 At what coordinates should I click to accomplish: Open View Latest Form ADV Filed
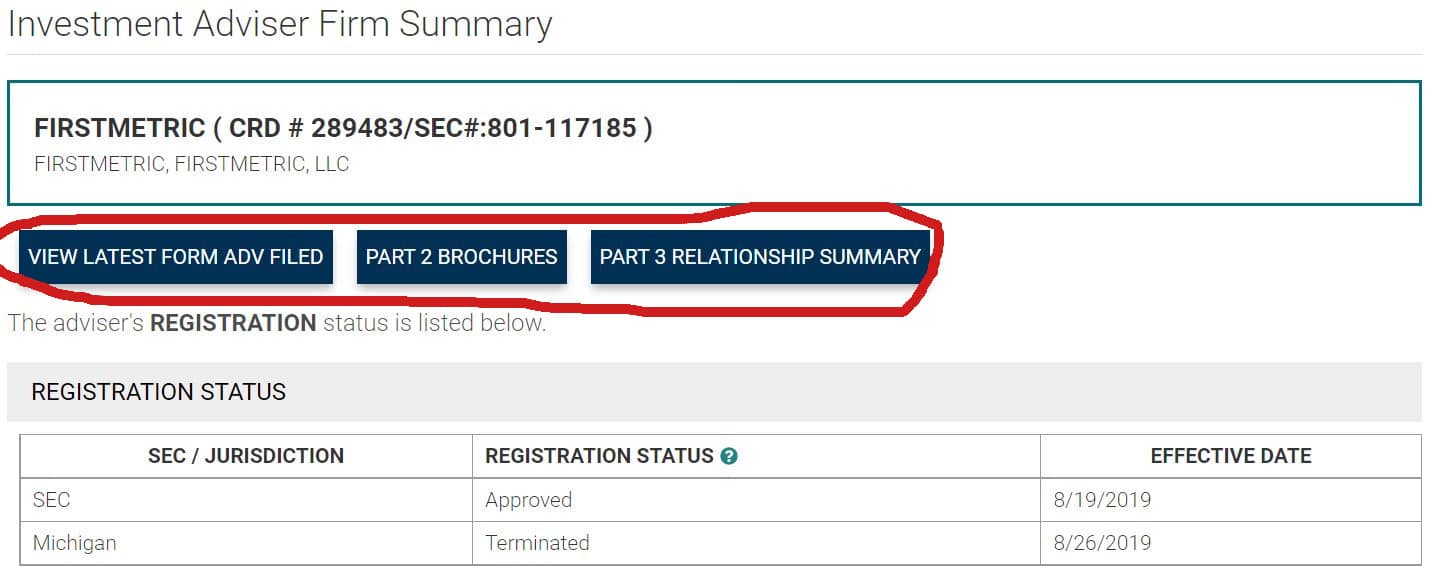(176, 257)
